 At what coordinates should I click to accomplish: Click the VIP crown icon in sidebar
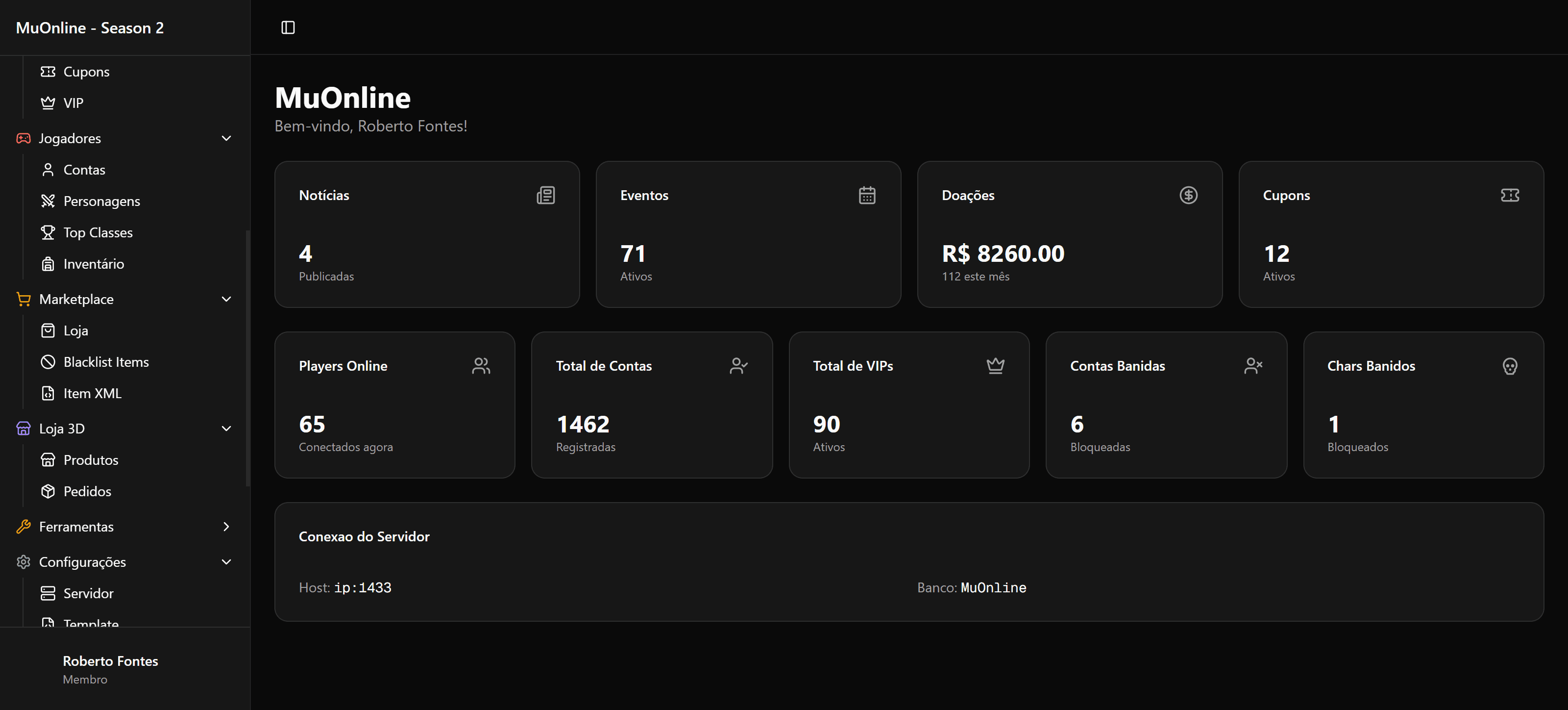48,103
